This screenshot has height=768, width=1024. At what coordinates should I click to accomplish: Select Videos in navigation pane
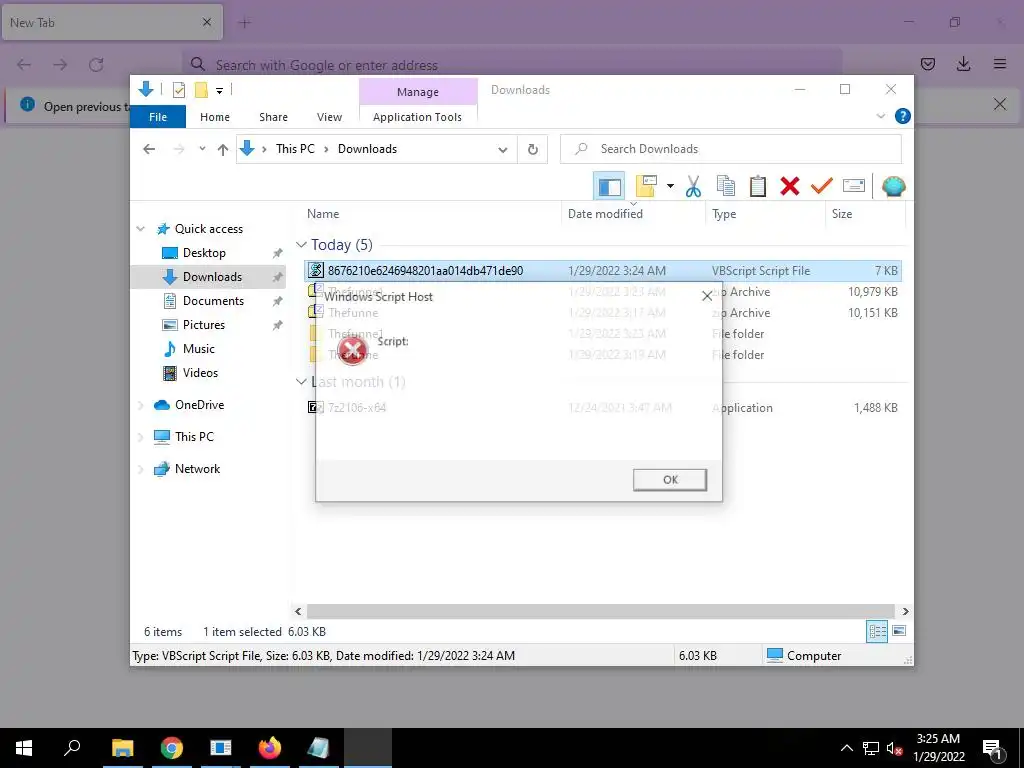(200, 373)
